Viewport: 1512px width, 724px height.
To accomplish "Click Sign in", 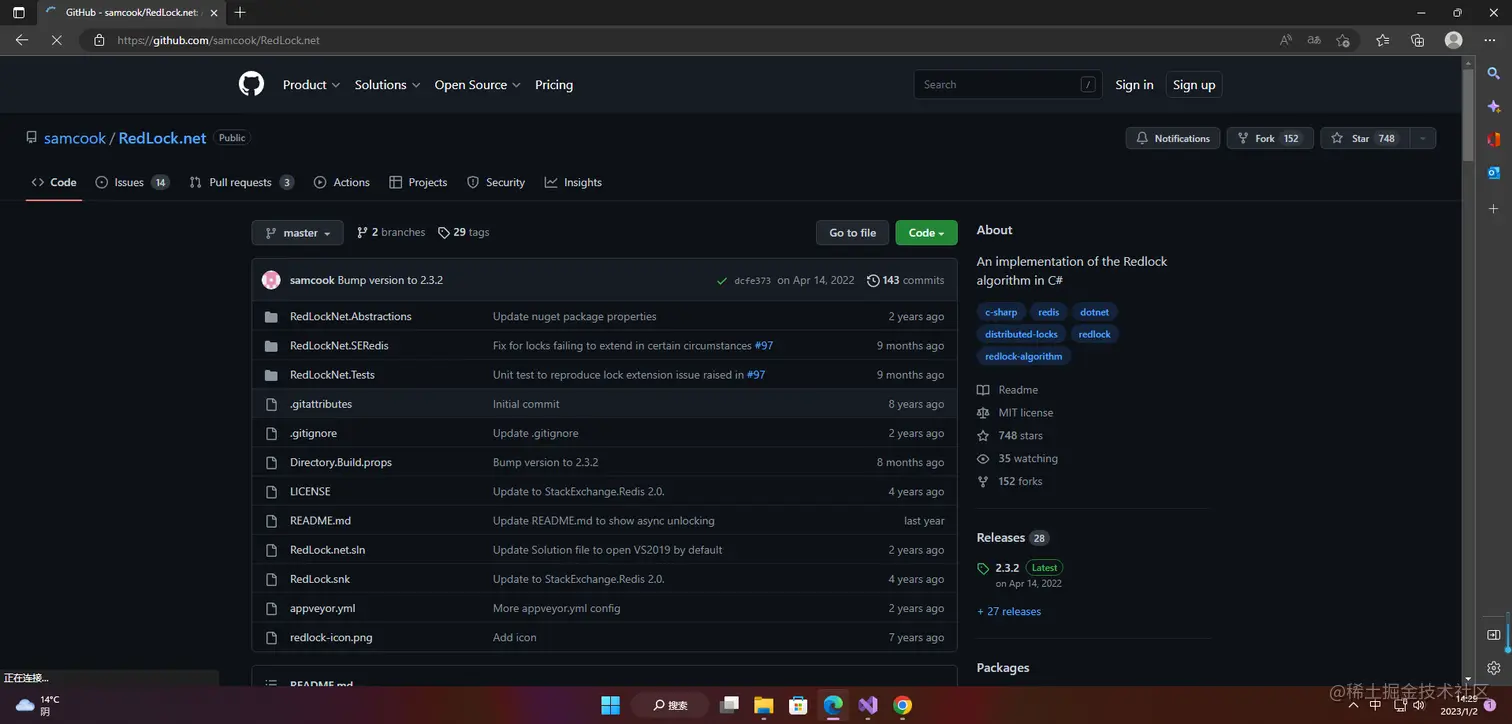I will point(1134,85).
